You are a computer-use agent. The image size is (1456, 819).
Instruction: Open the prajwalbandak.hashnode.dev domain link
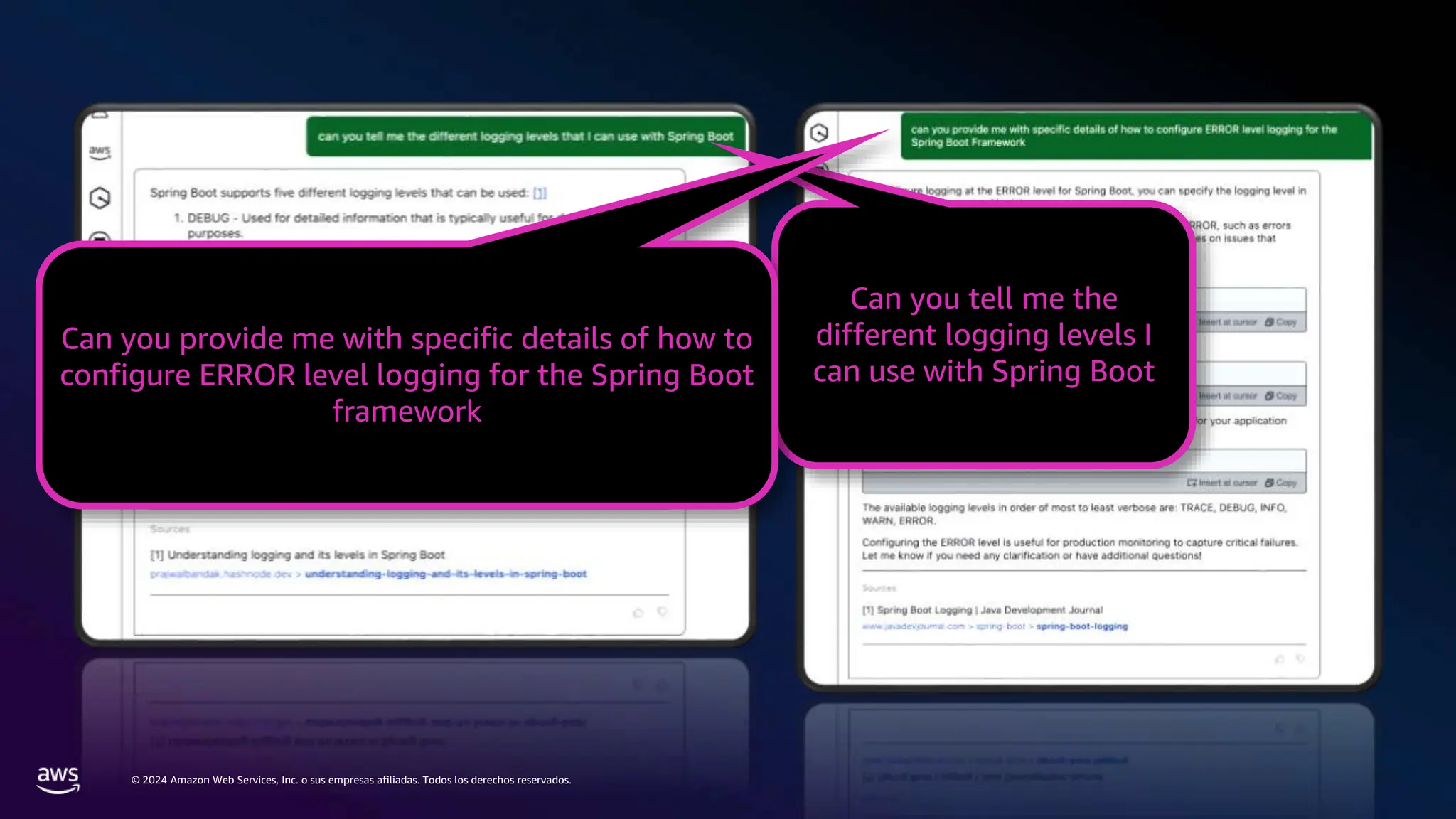point(220,574)
